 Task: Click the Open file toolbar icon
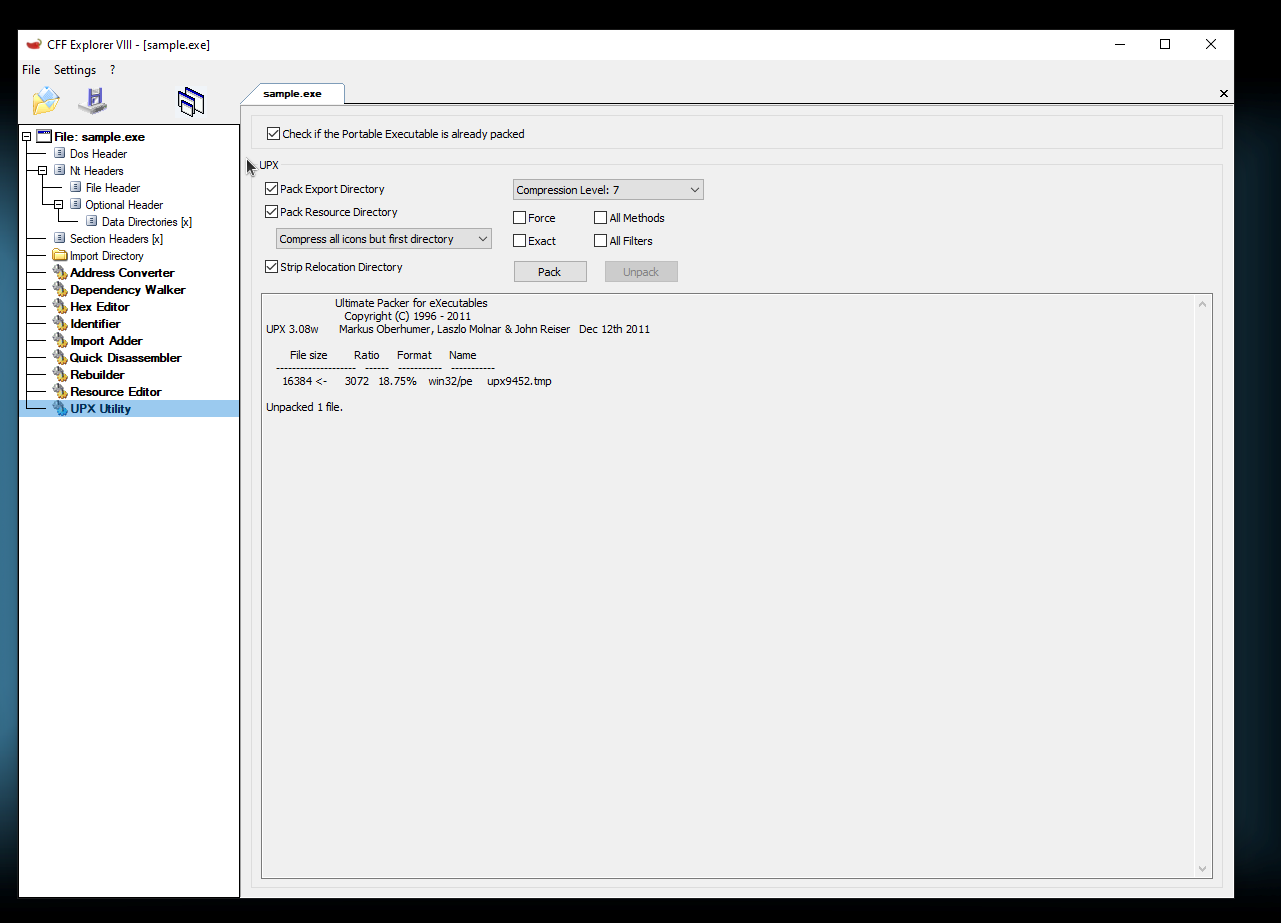[x=46, y=100]
